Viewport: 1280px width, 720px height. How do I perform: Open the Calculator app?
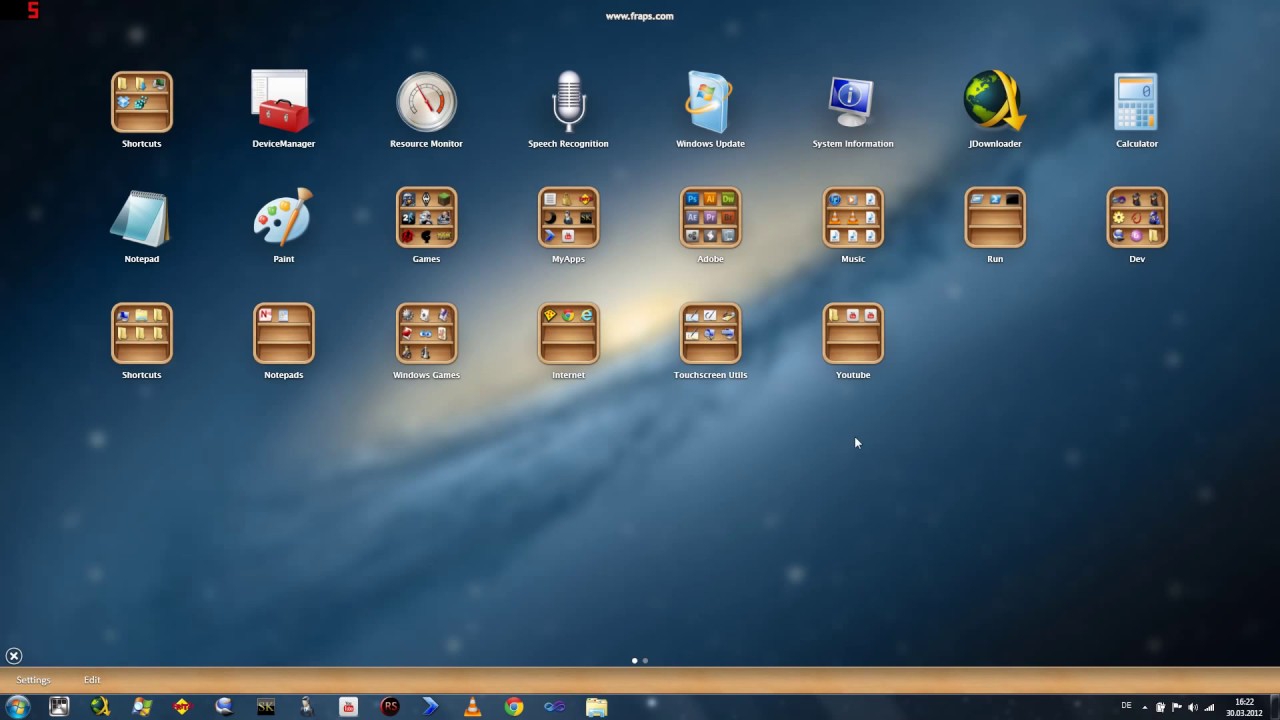(x=1137, y=102)
